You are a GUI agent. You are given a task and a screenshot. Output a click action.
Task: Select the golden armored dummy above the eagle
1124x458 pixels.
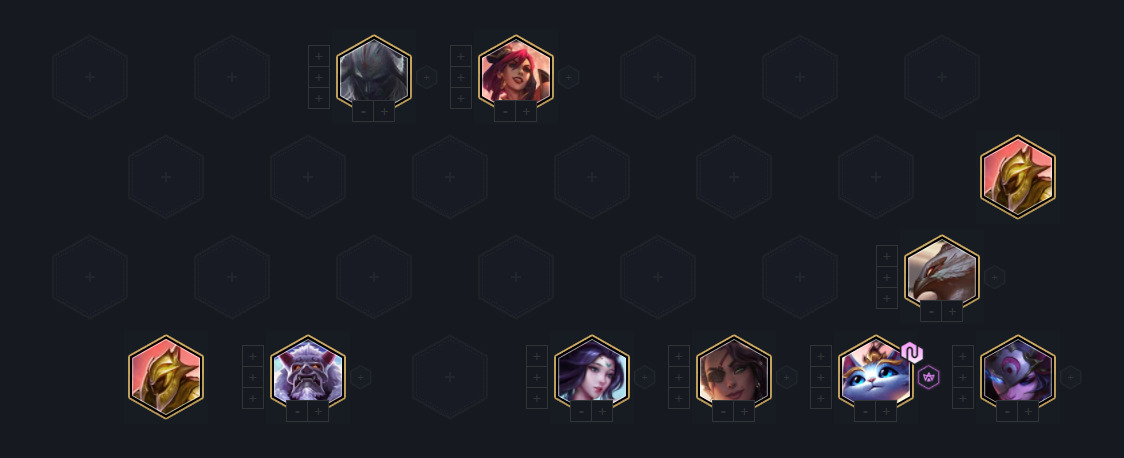1017,176
